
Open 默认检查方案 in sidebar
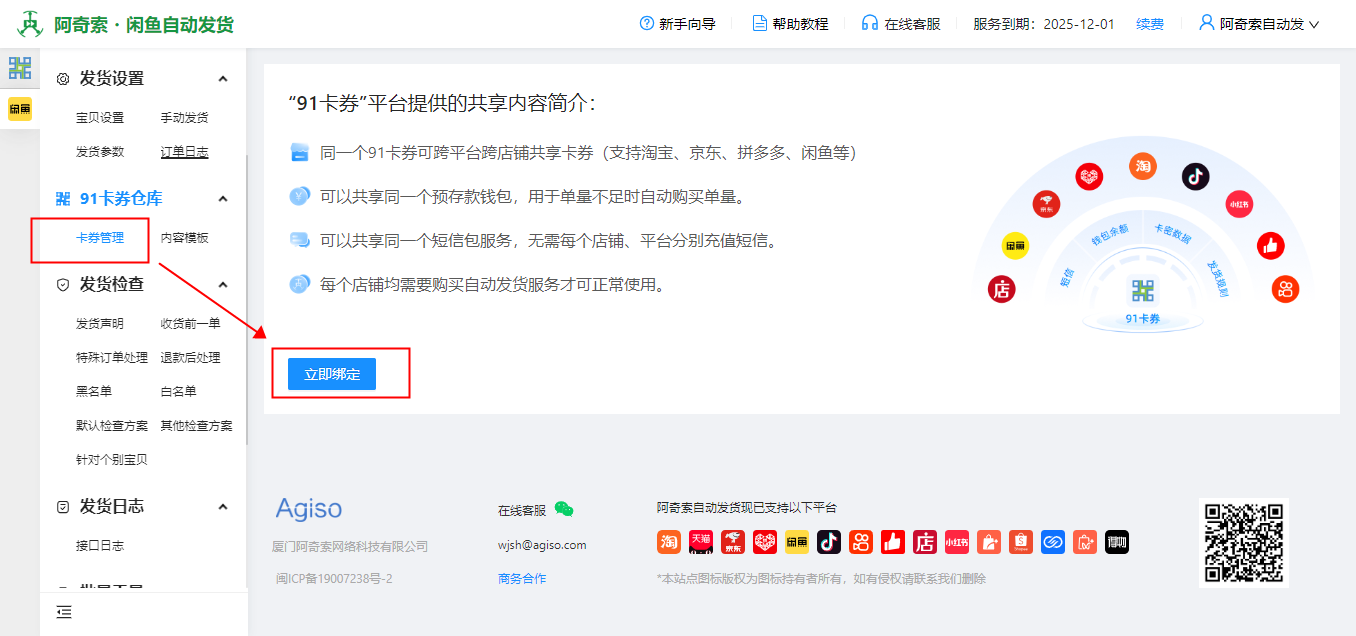pyautogui.click(x=112, y=426)
